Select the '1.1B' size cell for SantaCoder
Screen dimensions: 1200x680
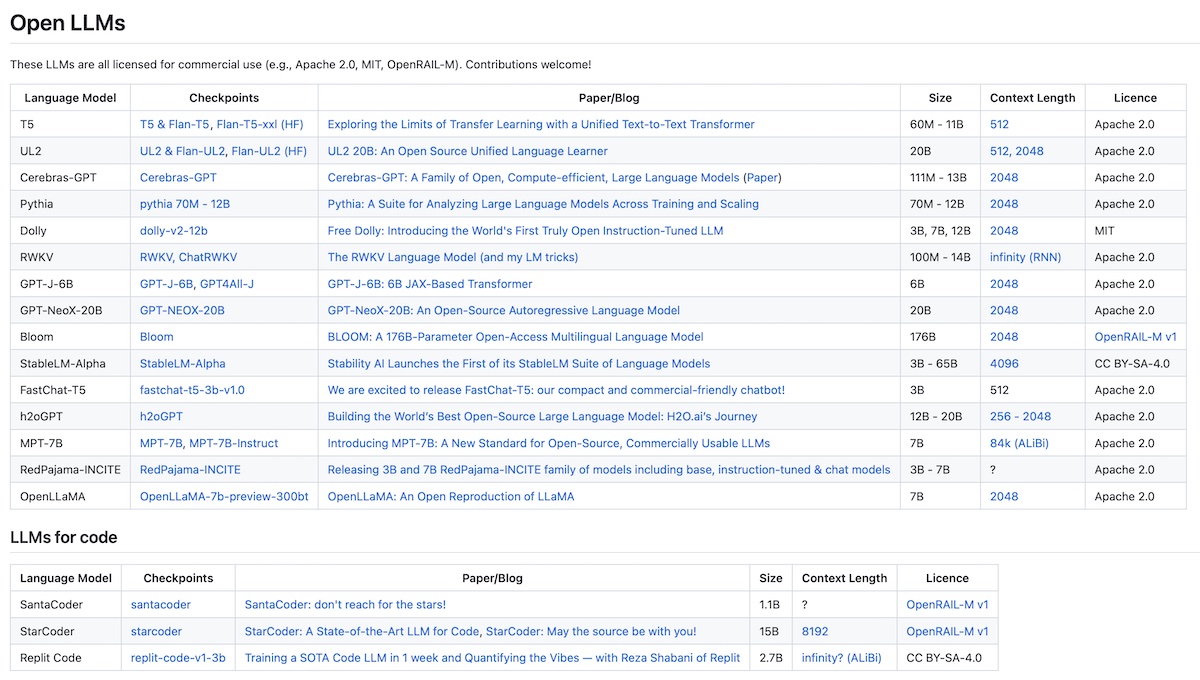(x=771, y=605)
